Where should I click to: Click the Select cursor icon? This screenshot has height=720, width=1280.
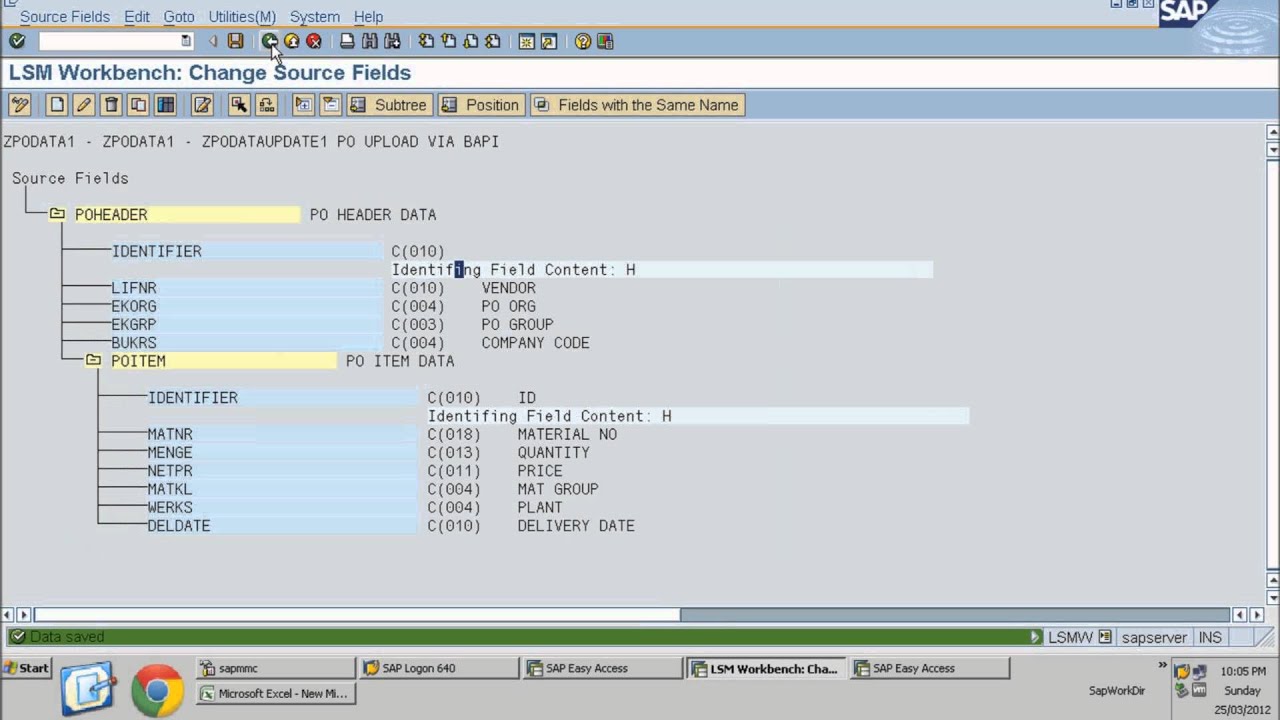[x=239, y=105]
